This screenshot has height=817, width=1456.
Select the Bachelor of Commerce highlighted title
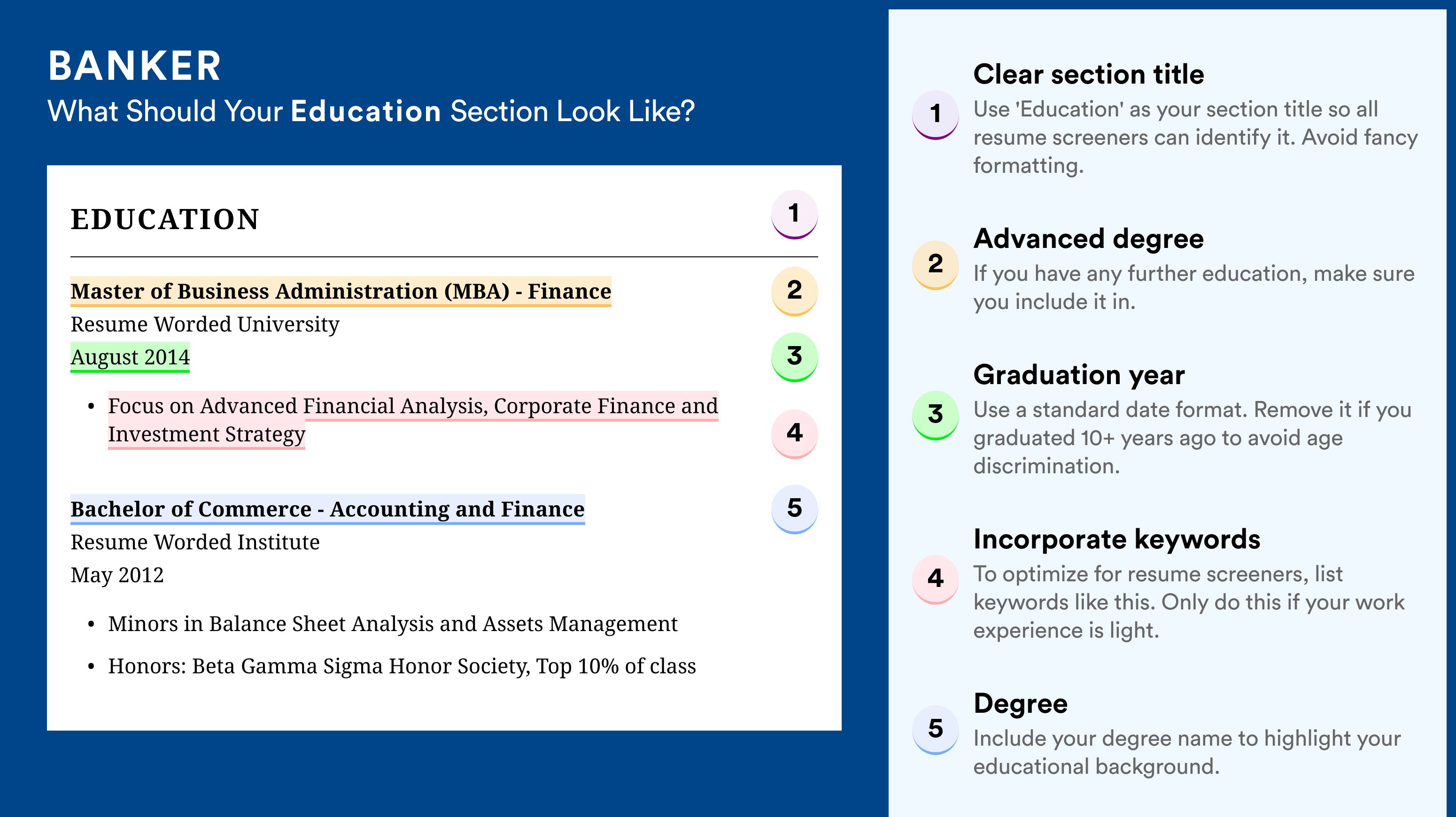tap(328, 509)
